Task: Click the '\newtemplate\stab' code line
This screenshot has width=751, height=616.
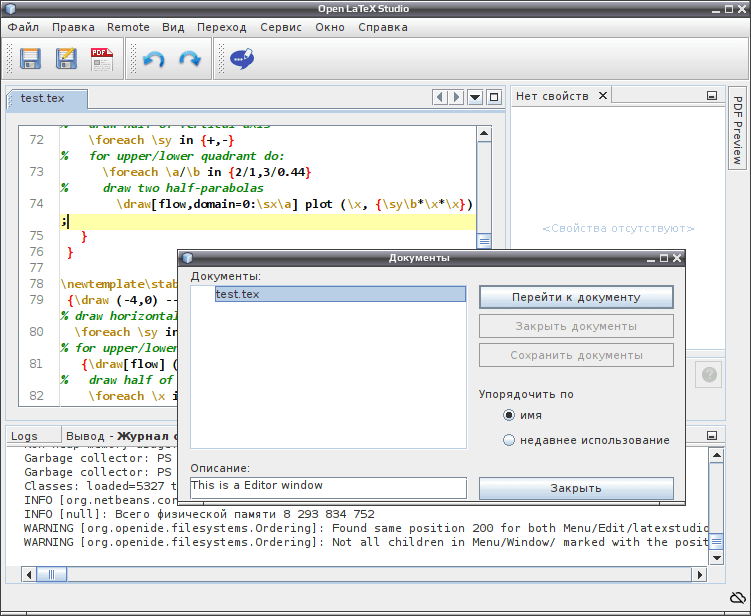Action: coord(119,284)
